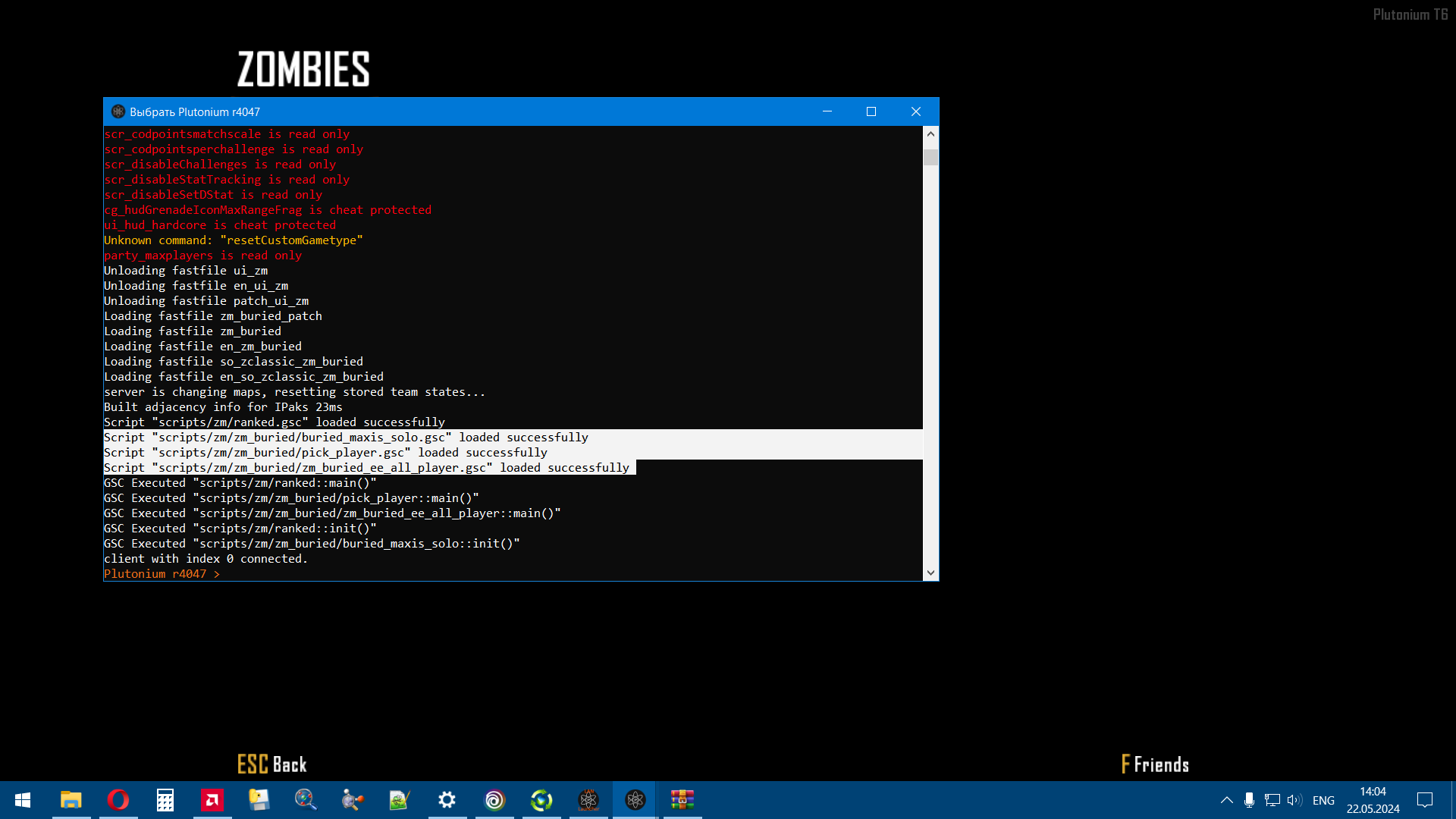
Task: Open the Ubisoft Connect taskbar icon
Action: (494, 800)
